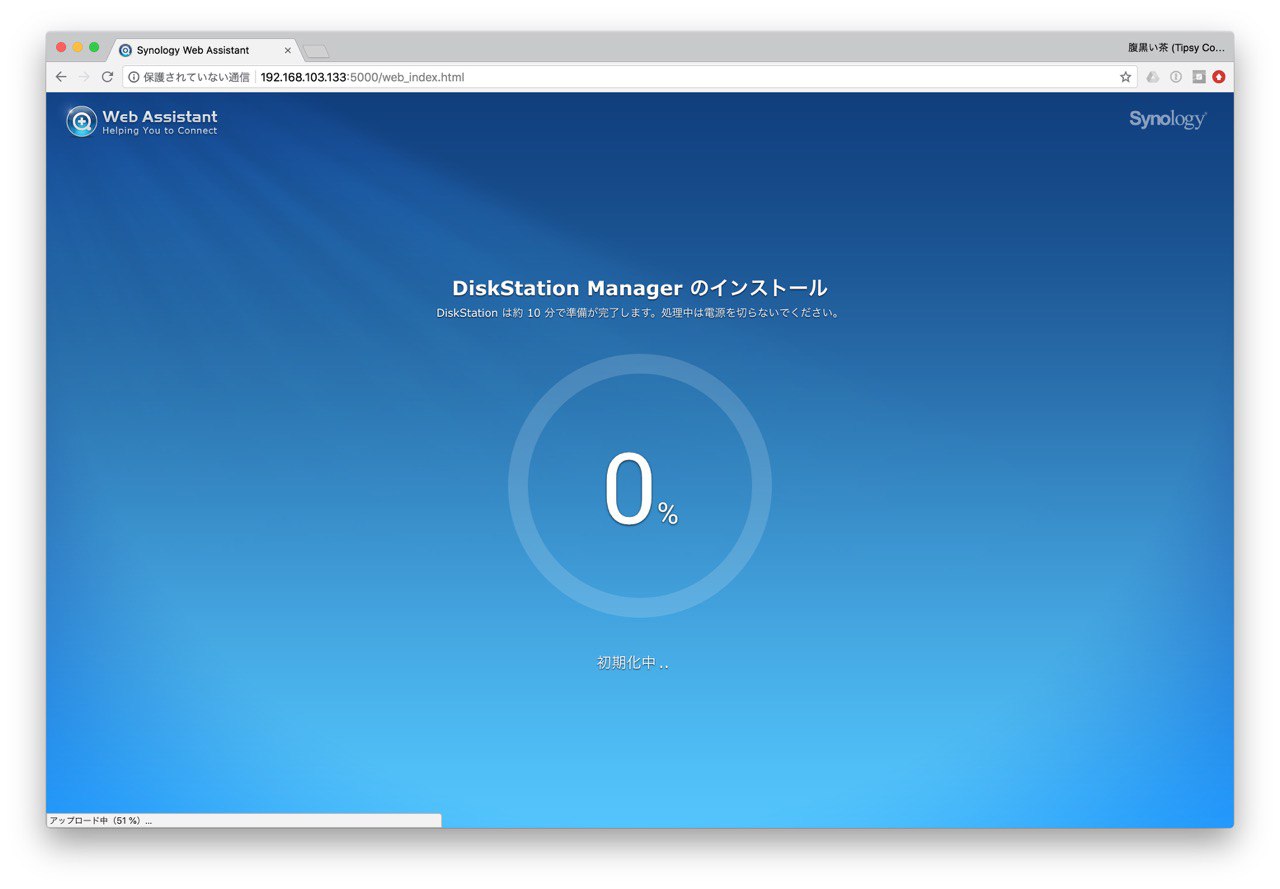
Task: Click the Synology Web Assistant tab favicon
Action: coord(125,50)
